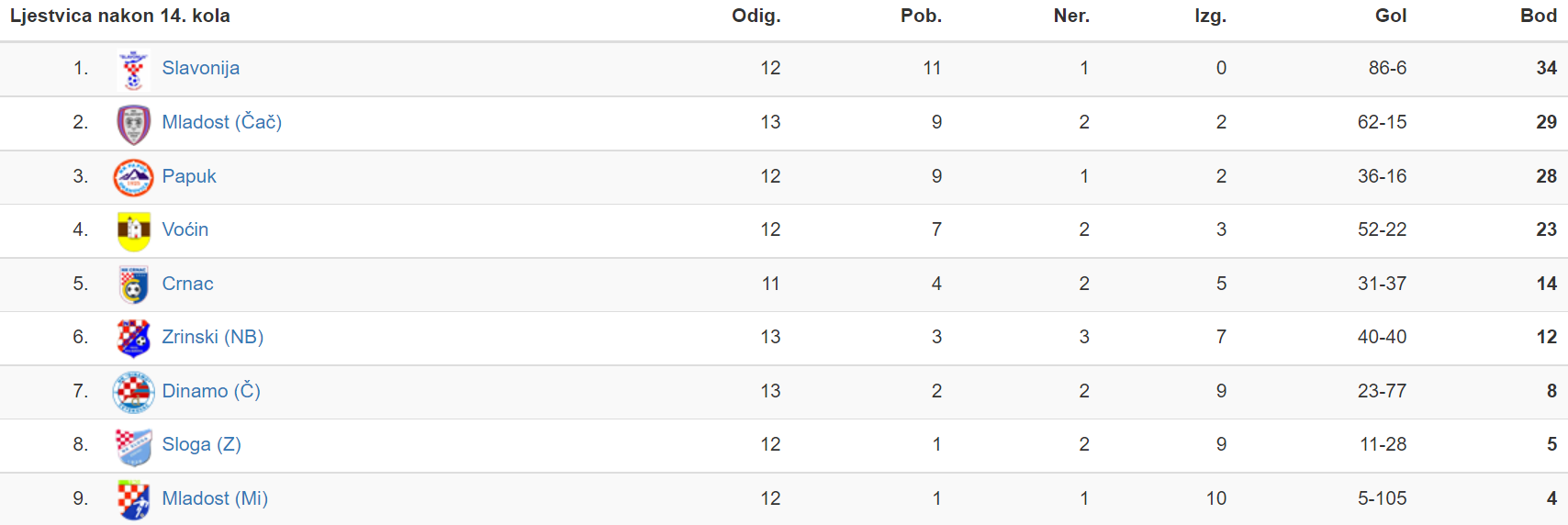The height and width of the screenshot is (525, 1568).
Task: Click the Voćin yellow shield crest
Action: coord(134,231)
